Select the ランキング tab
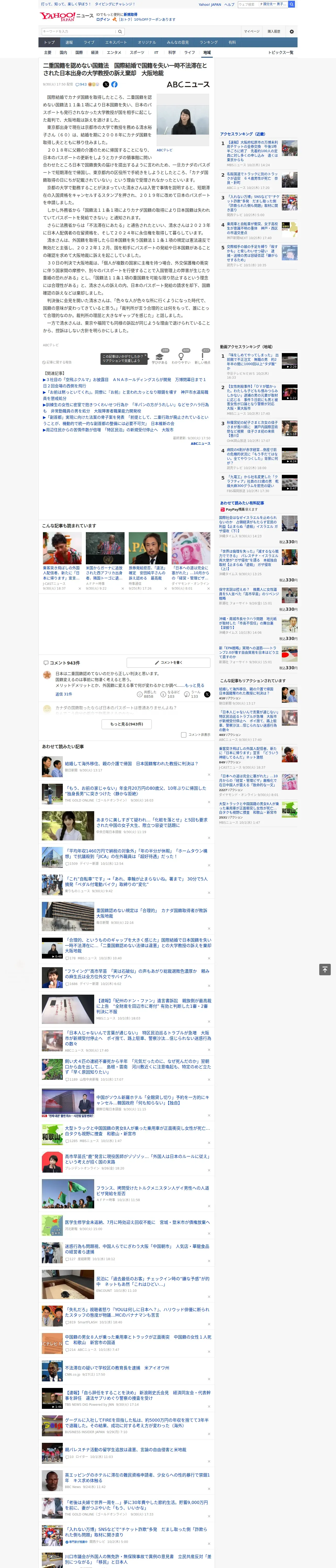 pyautogui.click(x=209, y=43)
